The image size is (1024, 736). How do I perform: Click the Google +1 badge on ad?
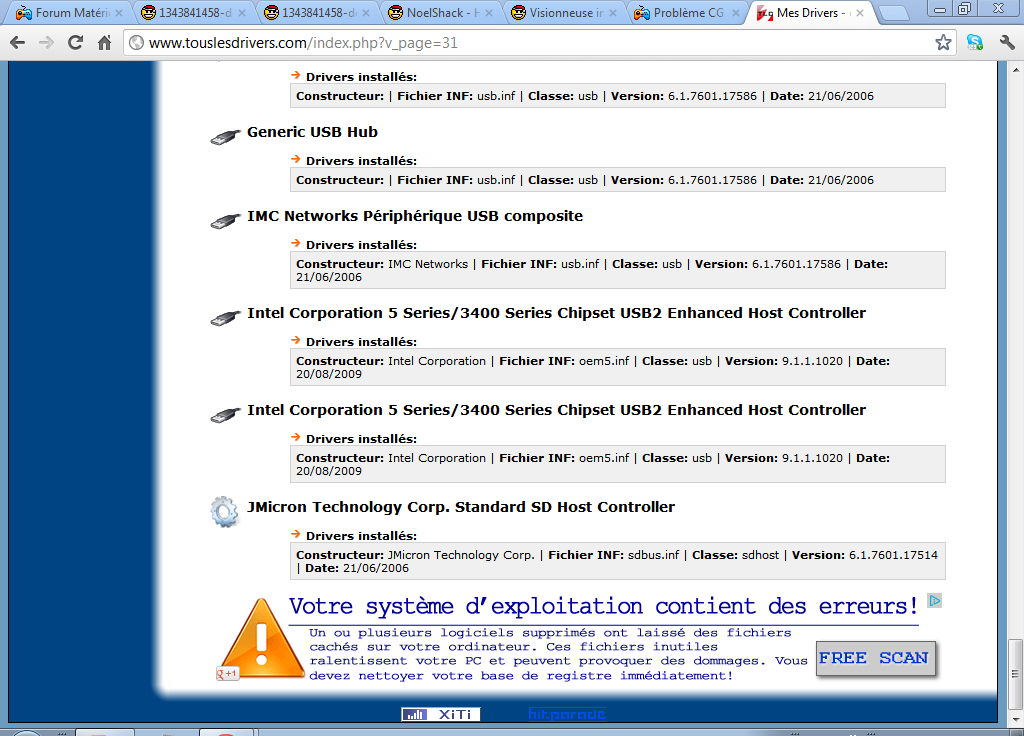(x=228, y=673)
